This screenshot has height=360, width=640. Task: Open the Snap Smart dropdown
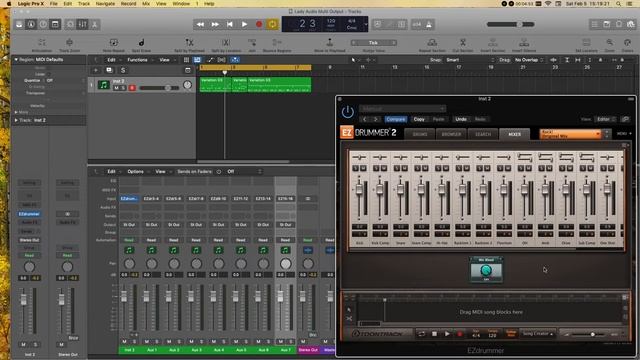point(469,60)
